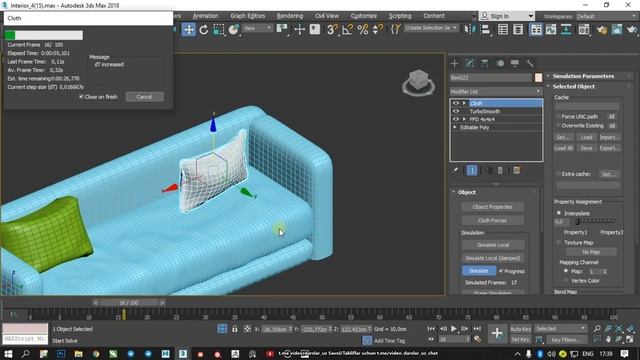Select the Vertex Color radio button
This screenshot has height=360, width=640.
pos(566,280)
